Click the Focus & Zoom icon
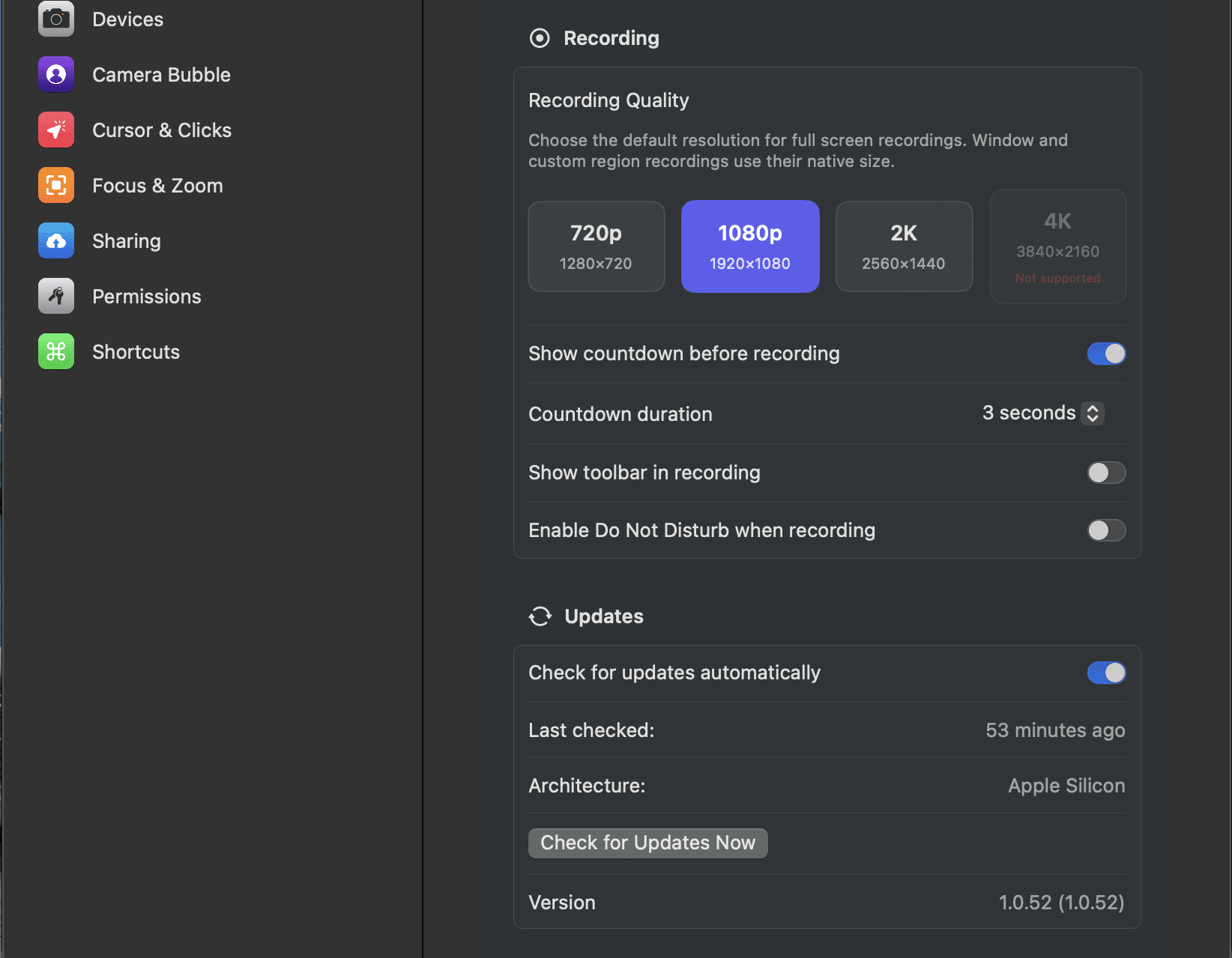Image resolution: width=1232 pixels, height=958 pixels. [x=55, y=185]
